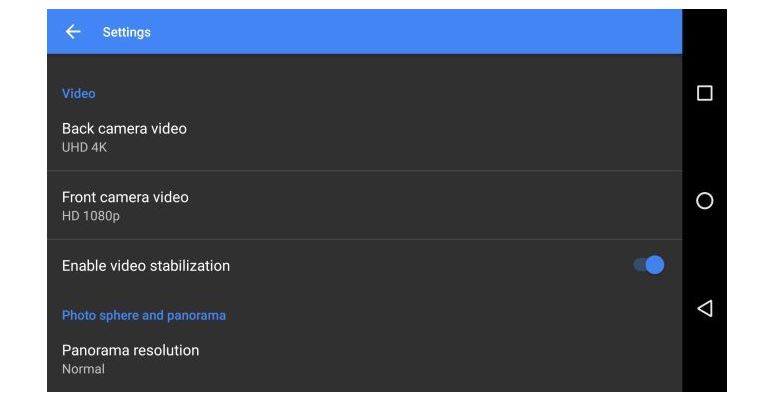This screenshot has width=781, height=415.
Task: Click the 'Enable video stabilization' label
Action: (x=146, y=266)
